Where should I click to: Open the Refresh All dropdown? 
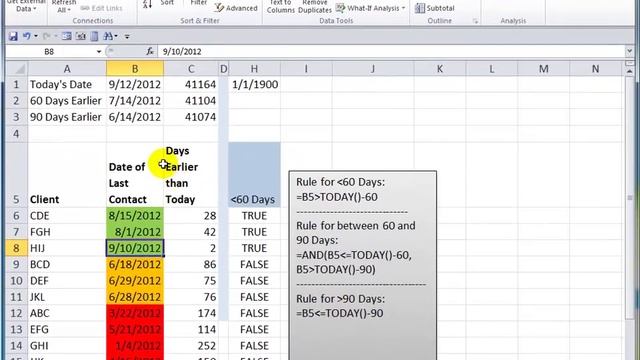[64, 6]
